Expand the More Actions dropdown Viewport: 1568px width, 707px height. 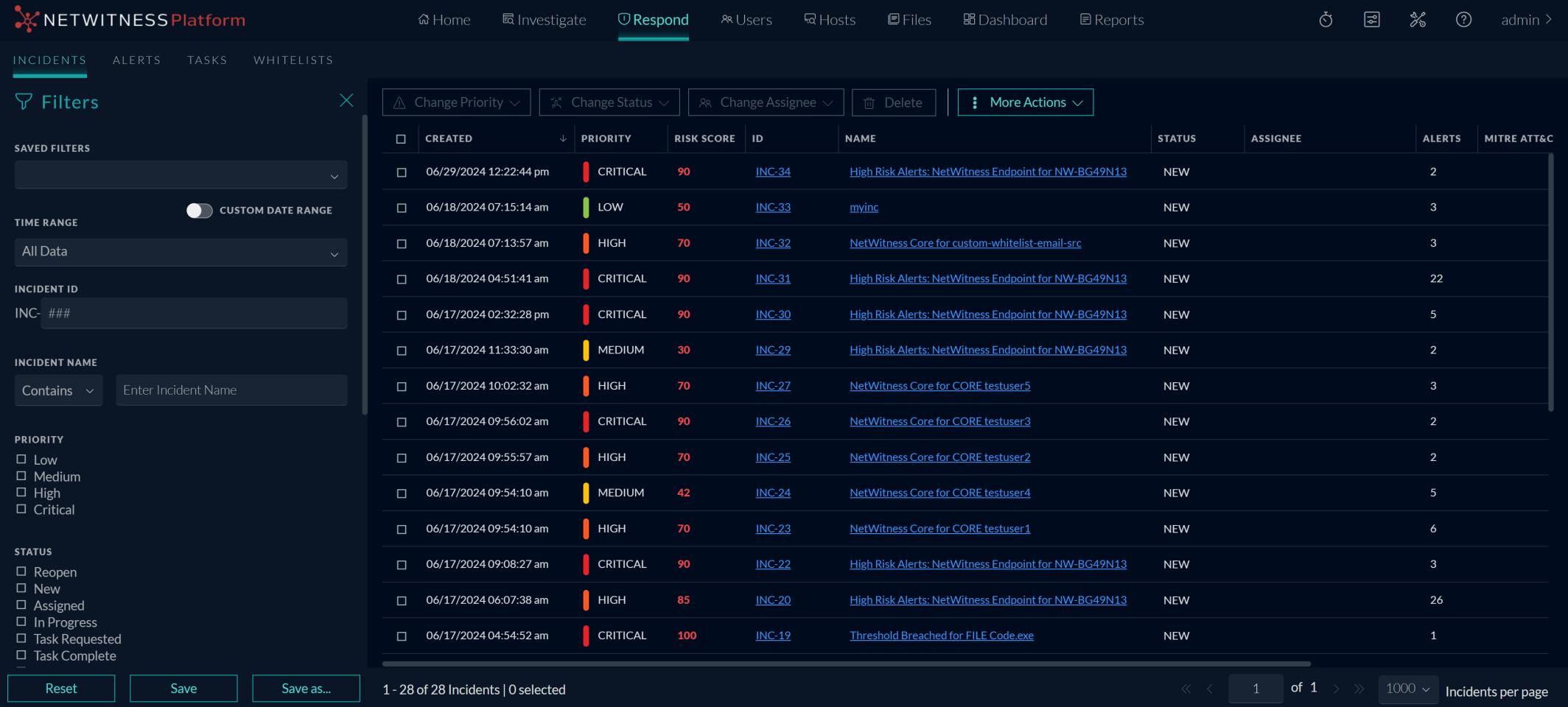(1025, 102)
